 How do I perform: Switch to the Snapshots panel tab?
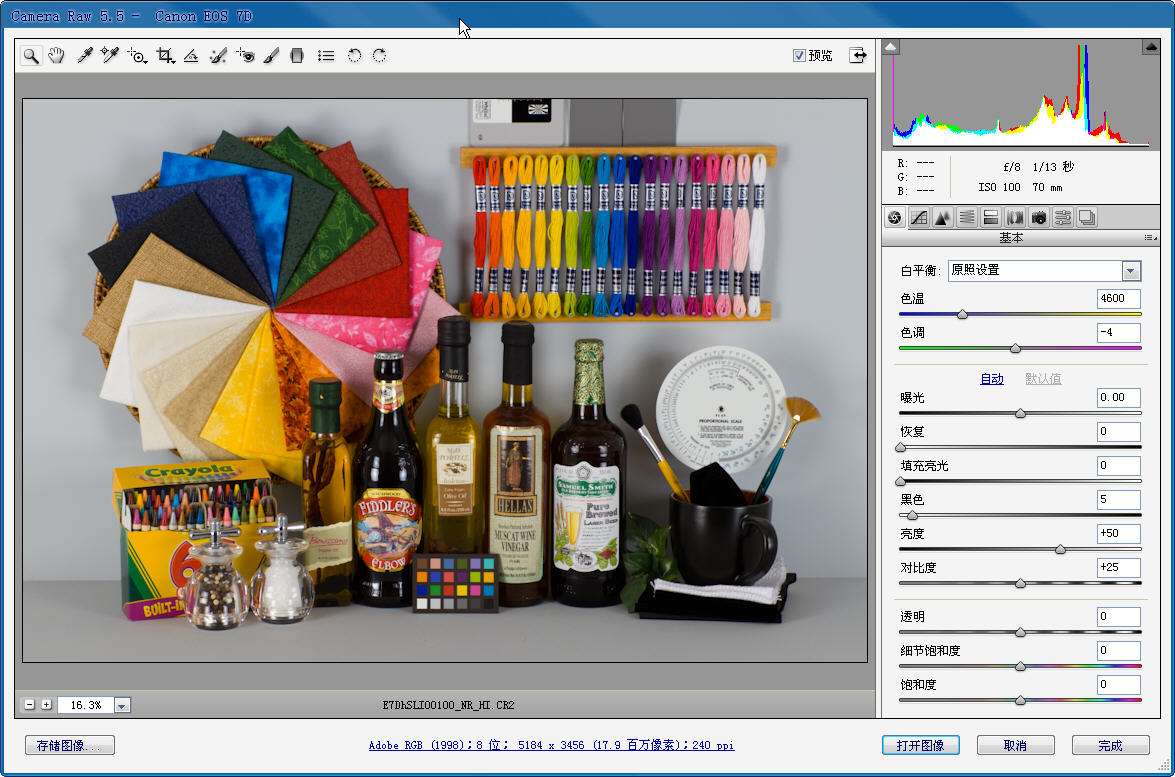click(x=1087, y=217)
